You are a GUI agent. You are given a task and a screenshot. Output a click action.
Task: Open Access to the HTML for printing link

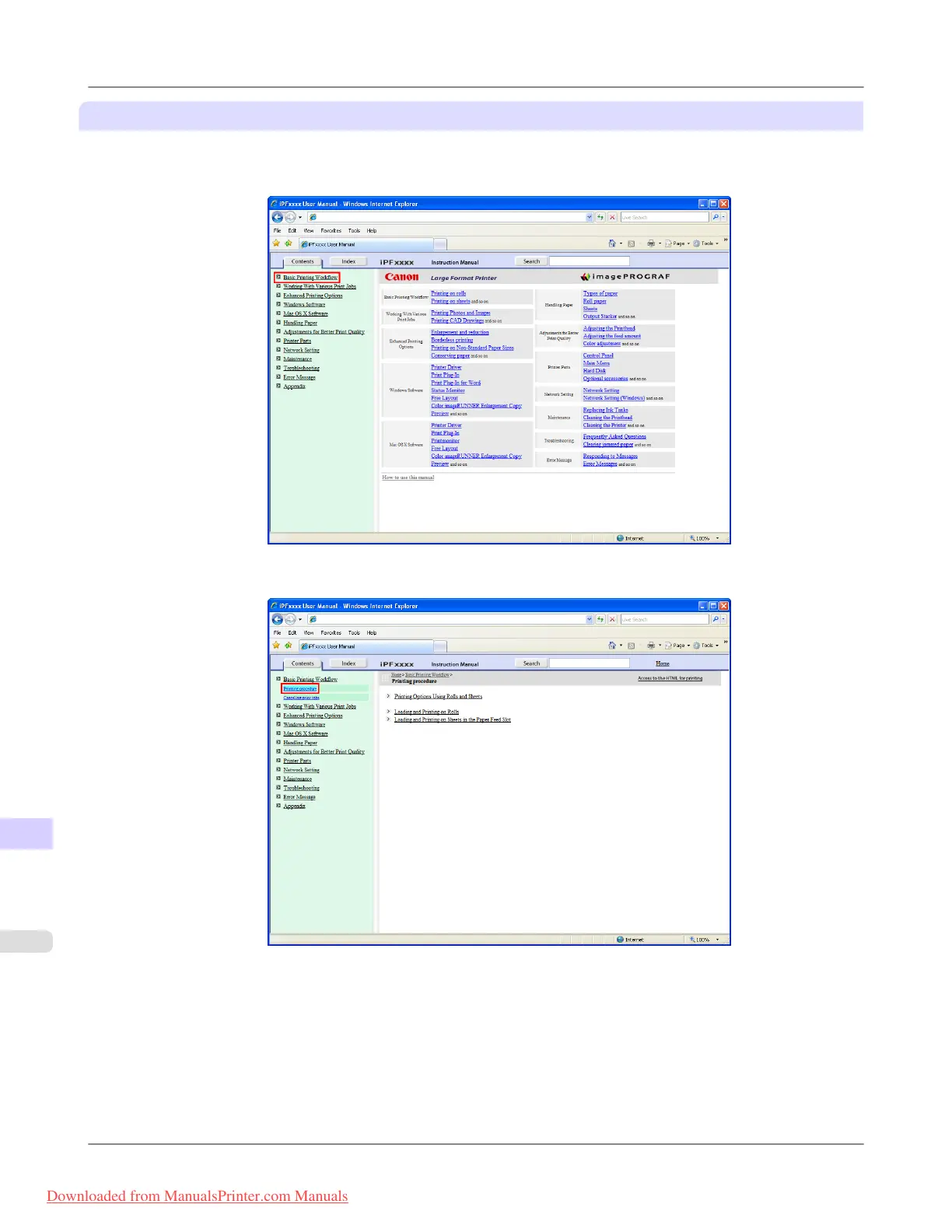pos(670,678)
